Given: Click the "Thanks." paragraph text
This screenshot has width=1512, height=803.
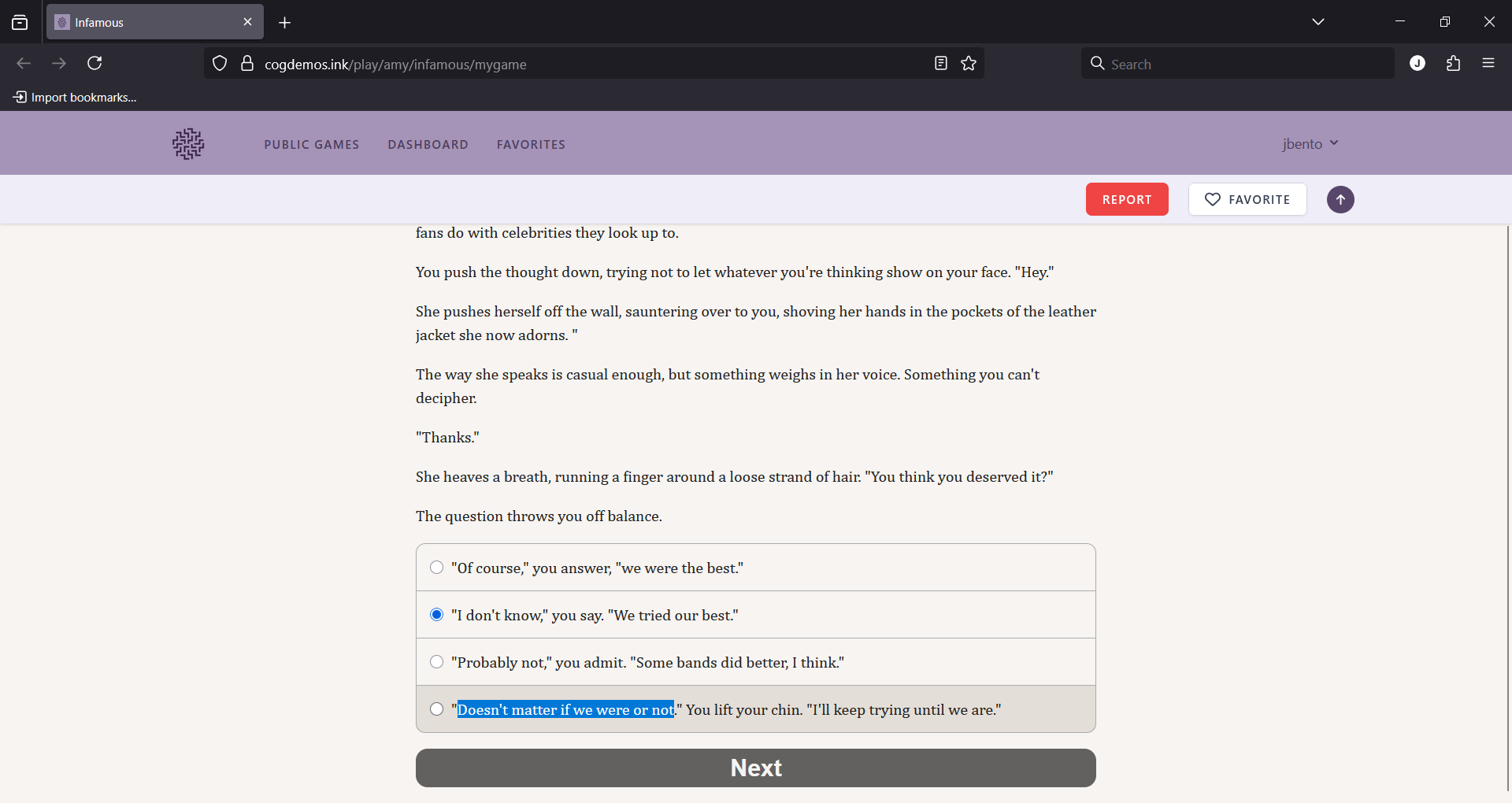Looking at the screenshot, I should point(447,437).
